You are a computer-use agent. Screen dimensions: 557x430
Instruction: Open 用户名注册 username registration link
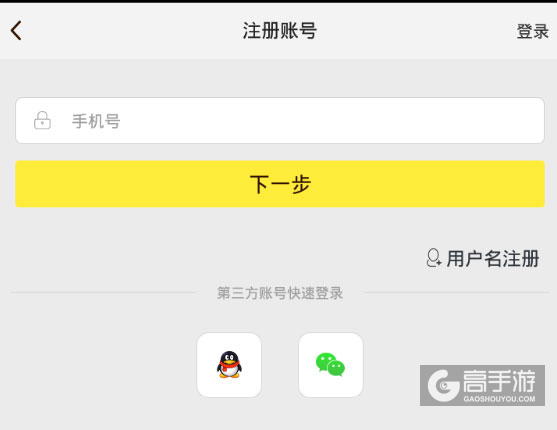pos(493,258)
